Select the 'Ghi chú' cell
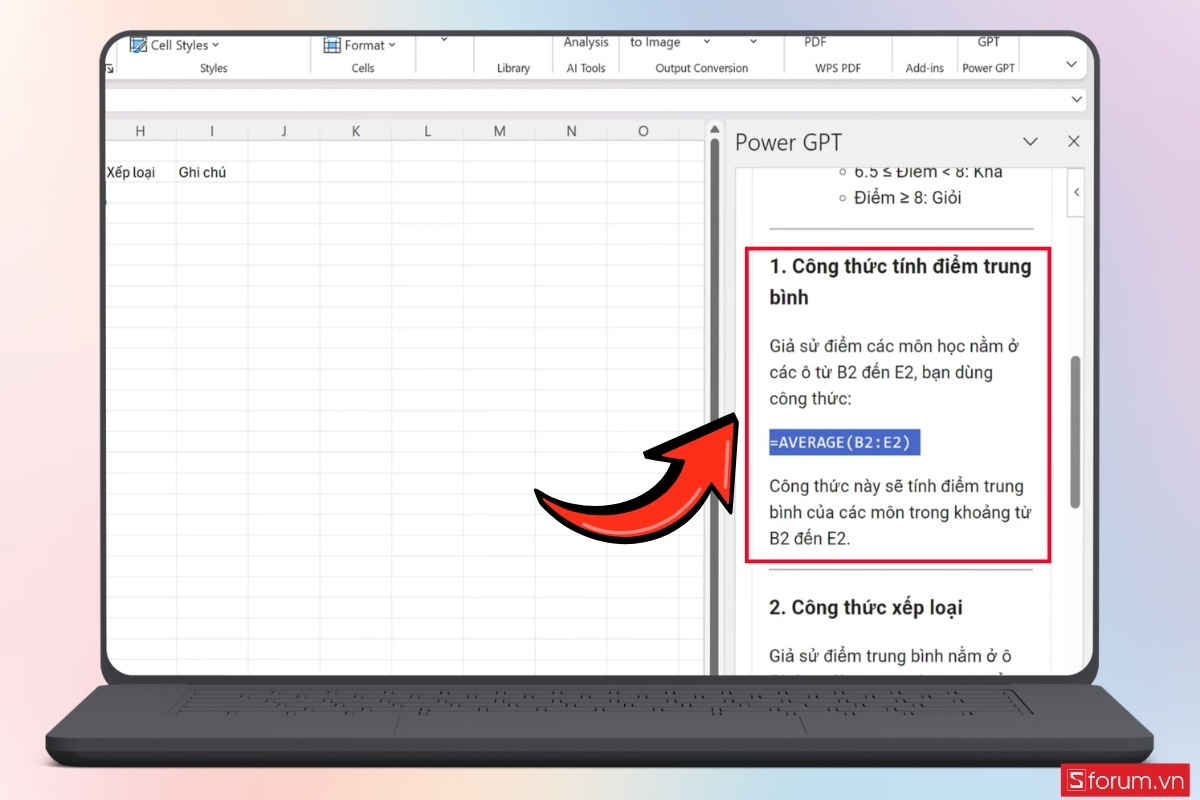 [x=212, y=172]
